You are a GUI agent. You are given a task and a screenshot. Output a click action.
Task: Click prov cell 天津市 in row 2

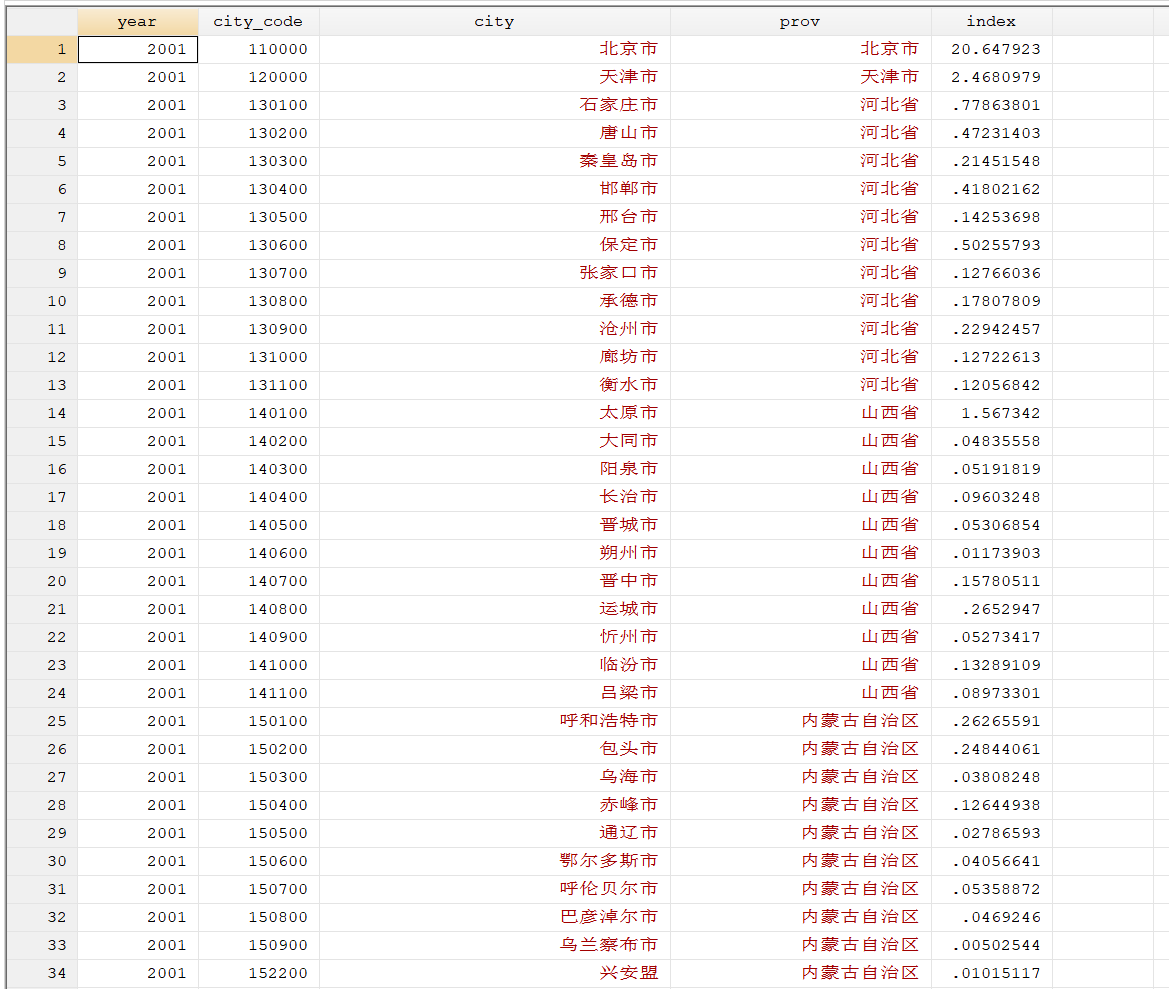pyautogui.click(x=801, y=78)
